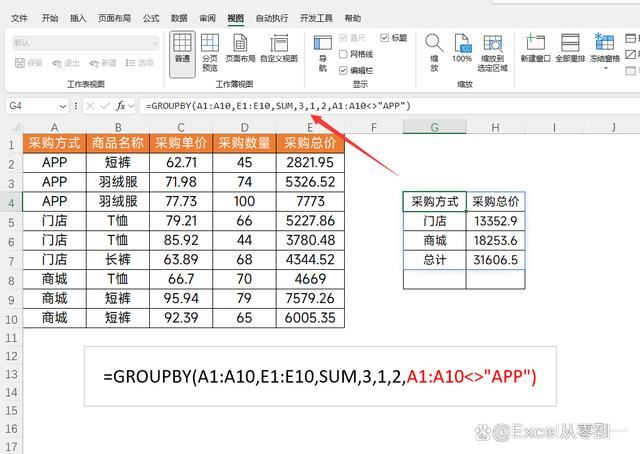Click 缩放到选定区域 zoom to selection
This screenshot has height=454, width=640.
(493, 53)
